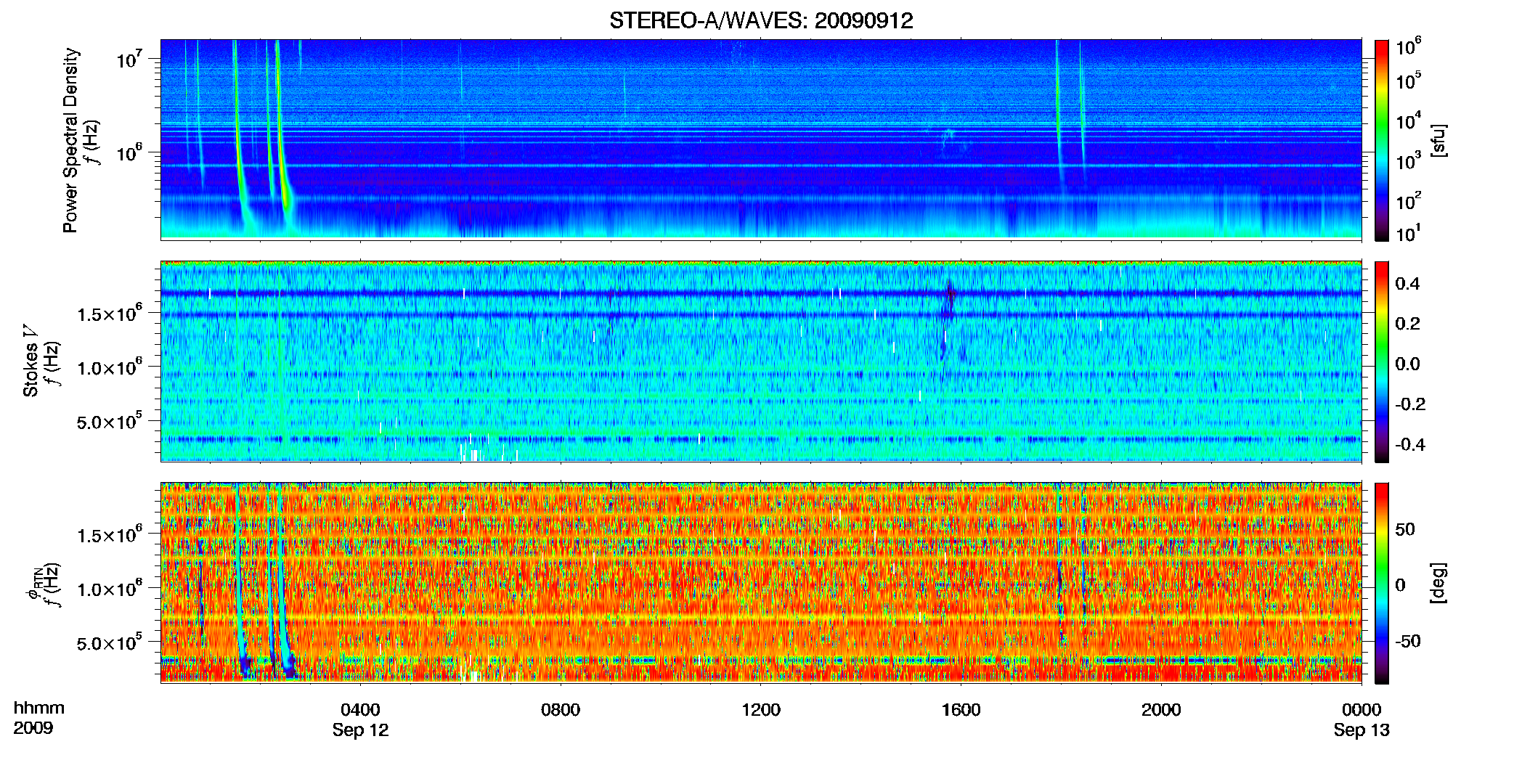1522x784 pixels.
Task: Click the 0.4 label on Stokes colorbar
Action: 1407,284
